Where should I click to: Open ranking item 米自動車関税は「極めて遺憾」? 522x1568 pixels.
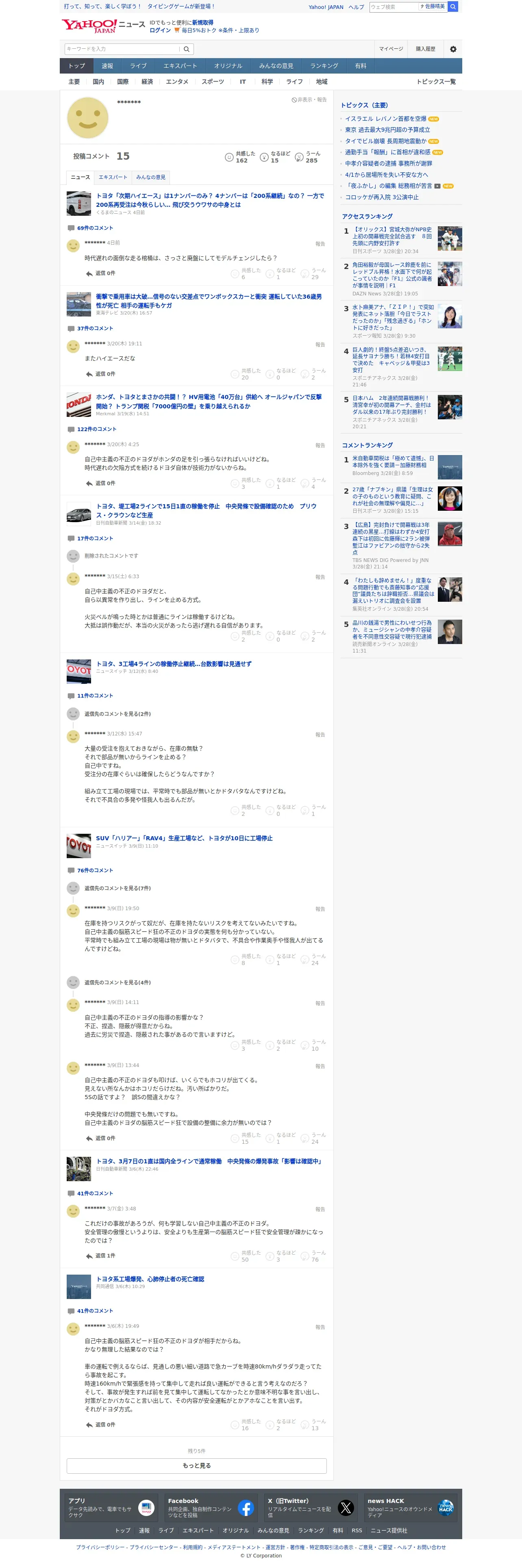pyautogui.click(x=394, y=462)
